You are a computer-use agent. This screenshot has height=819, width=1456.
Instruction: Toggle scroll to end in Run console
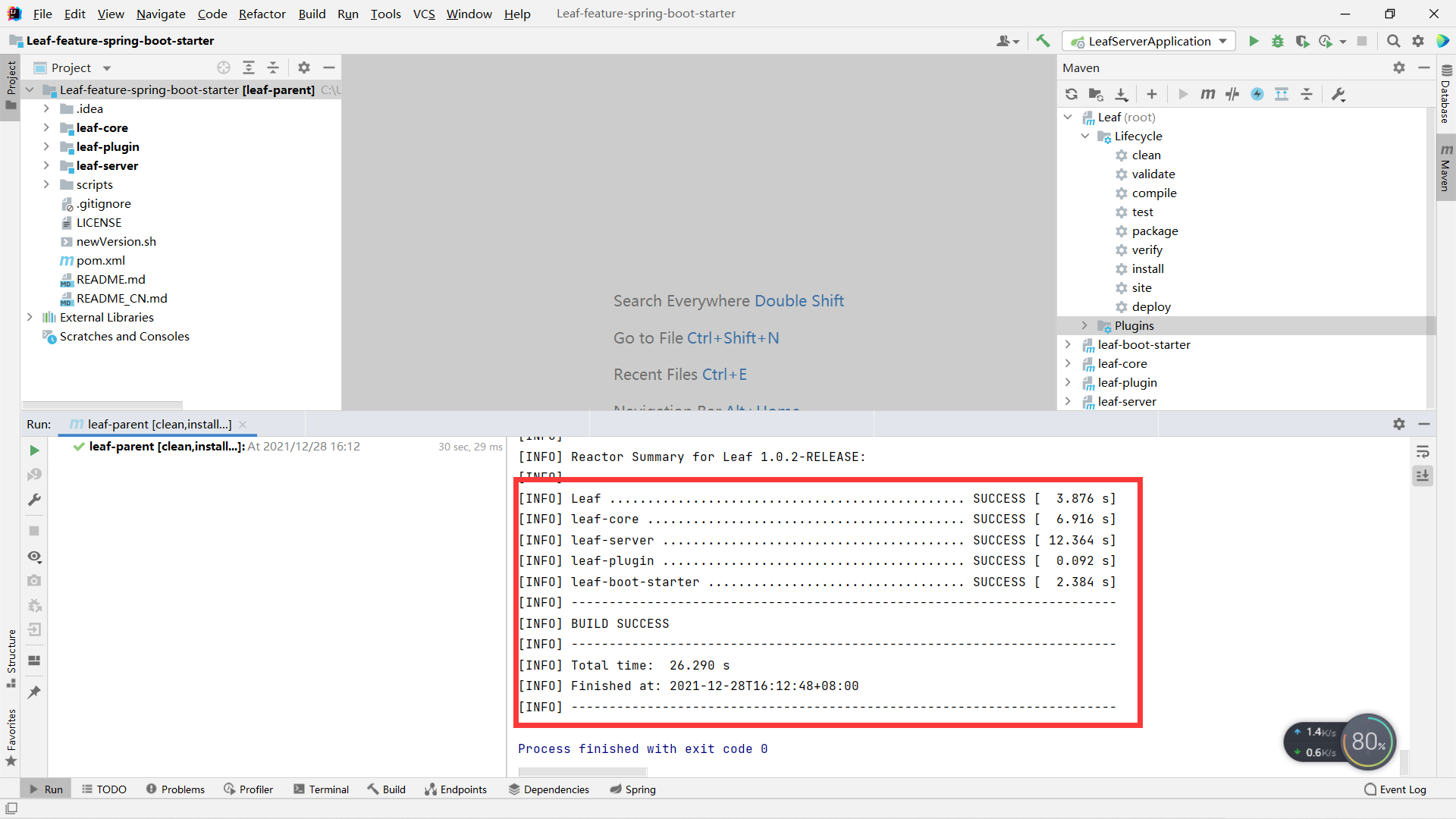[1423, 476]
